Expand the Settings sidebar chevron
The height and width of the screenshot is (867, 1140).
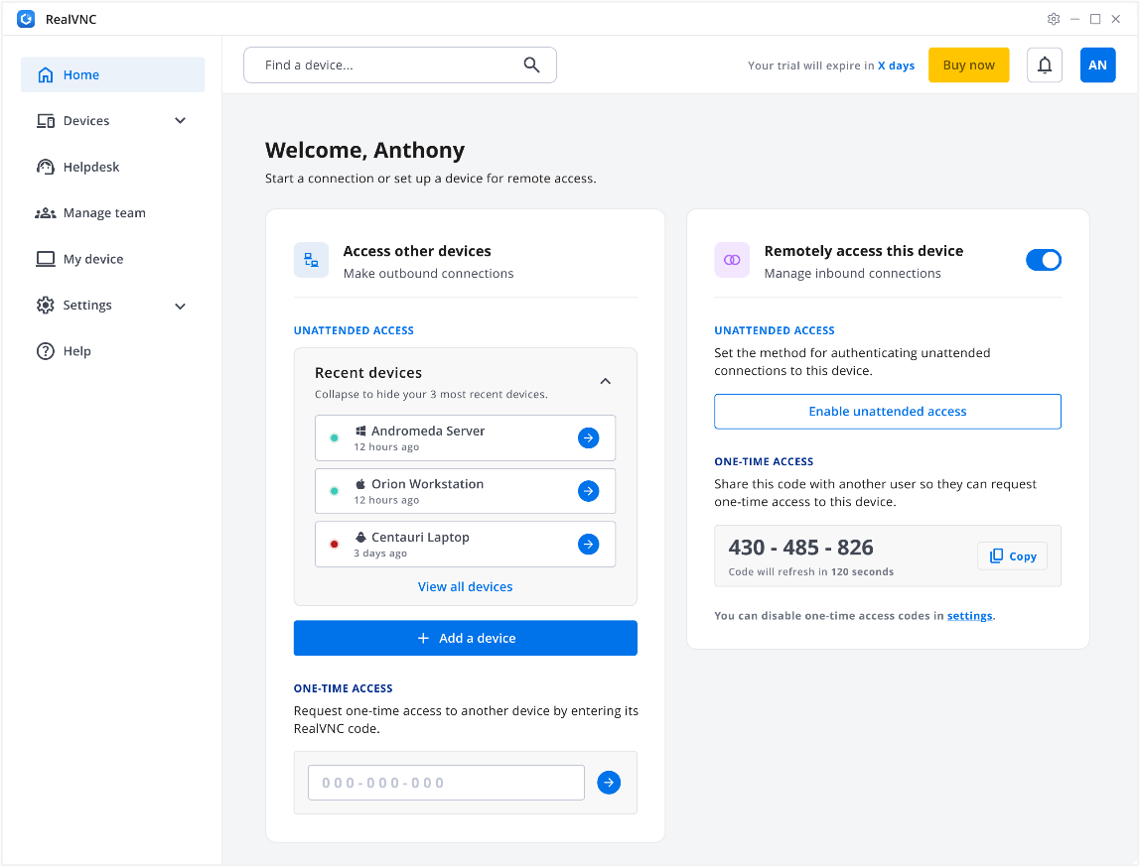(x=180, y=306)
